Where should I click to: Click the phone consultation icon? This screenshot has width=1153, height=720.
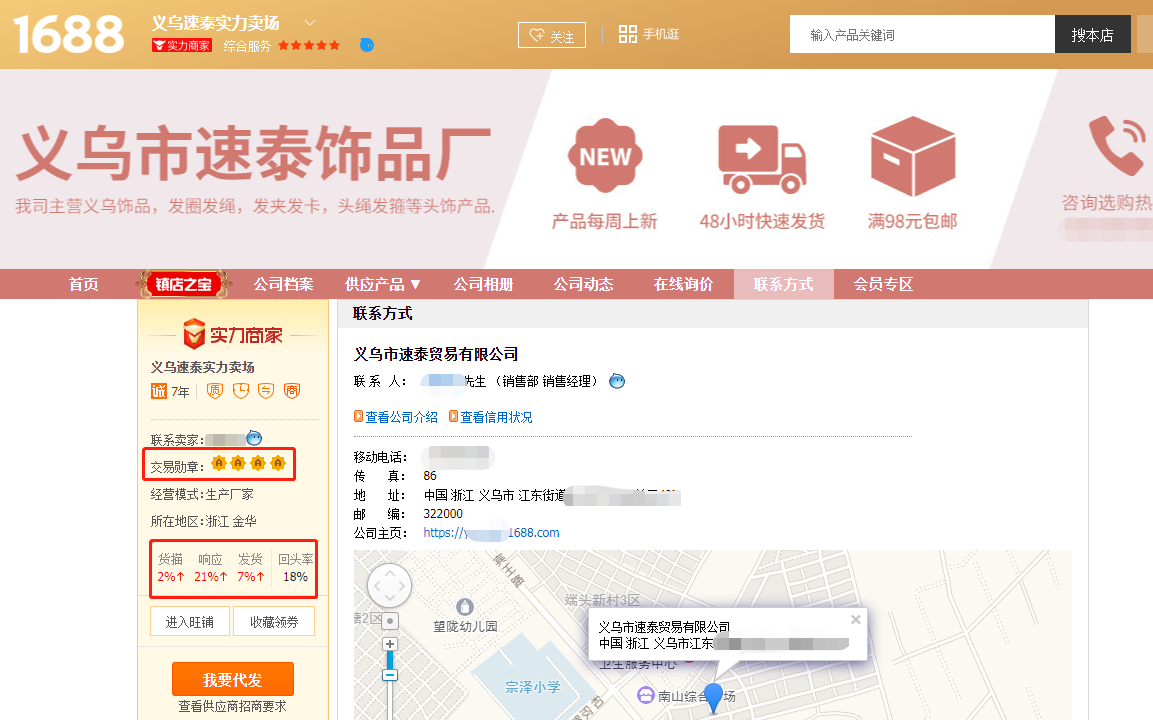[1118, 145]
